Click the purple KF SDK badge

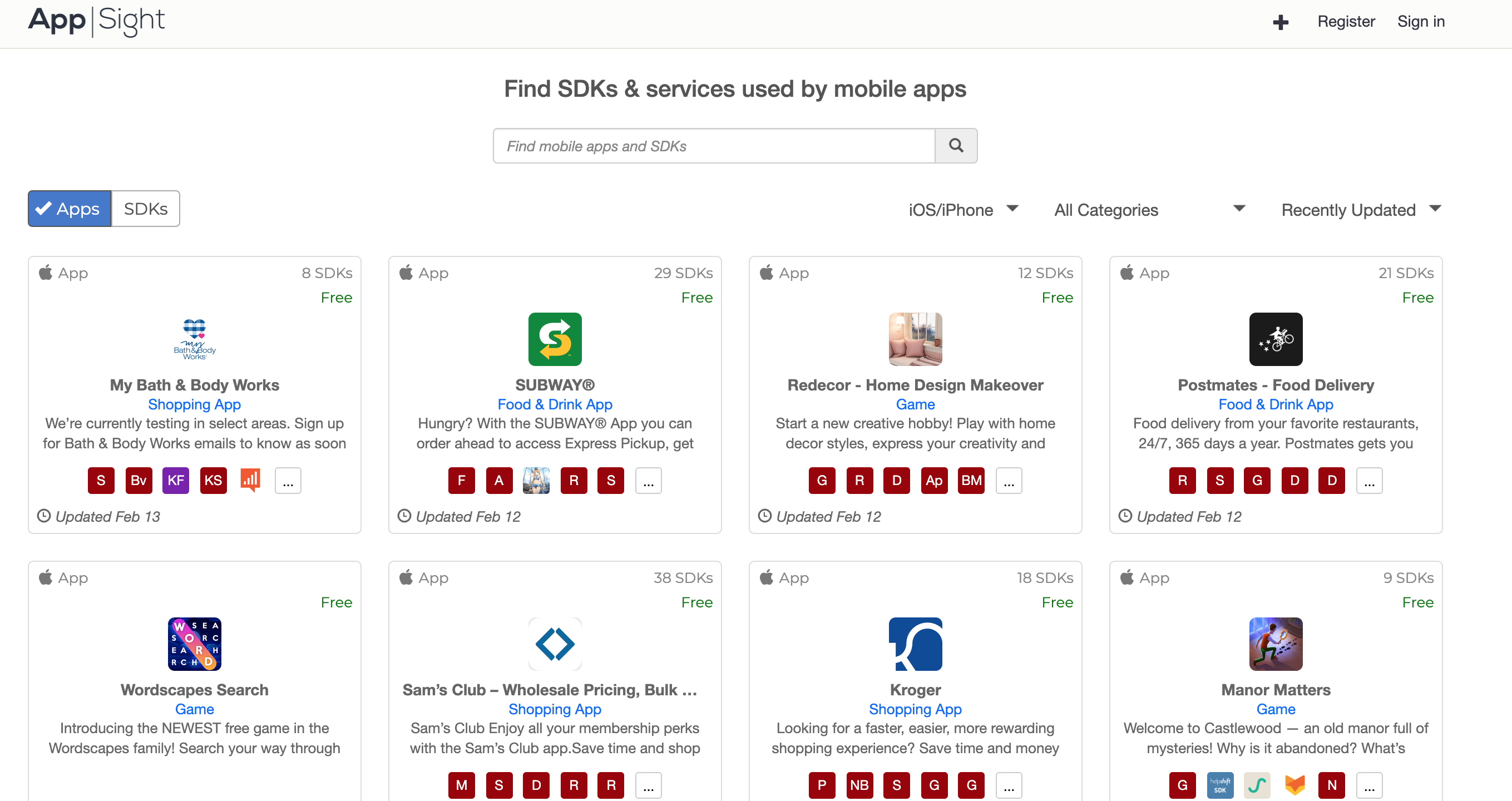(175, 481)
